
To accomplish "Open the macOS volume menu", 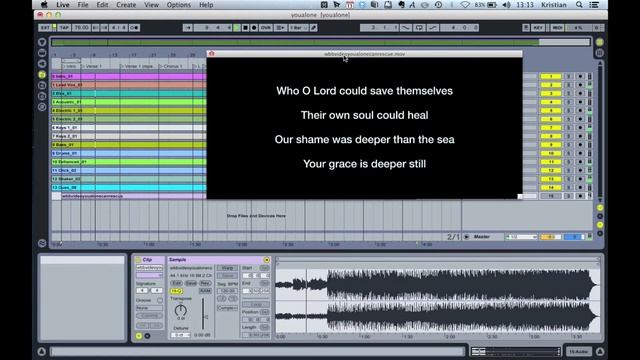I will 506,5.
